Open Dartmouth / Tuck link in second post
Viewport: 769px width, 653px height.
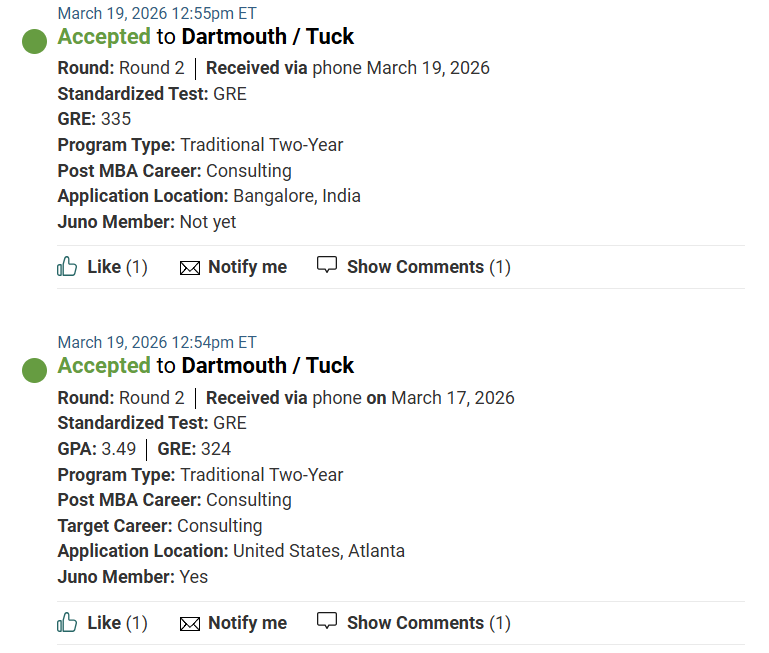[x=268, y=366]
